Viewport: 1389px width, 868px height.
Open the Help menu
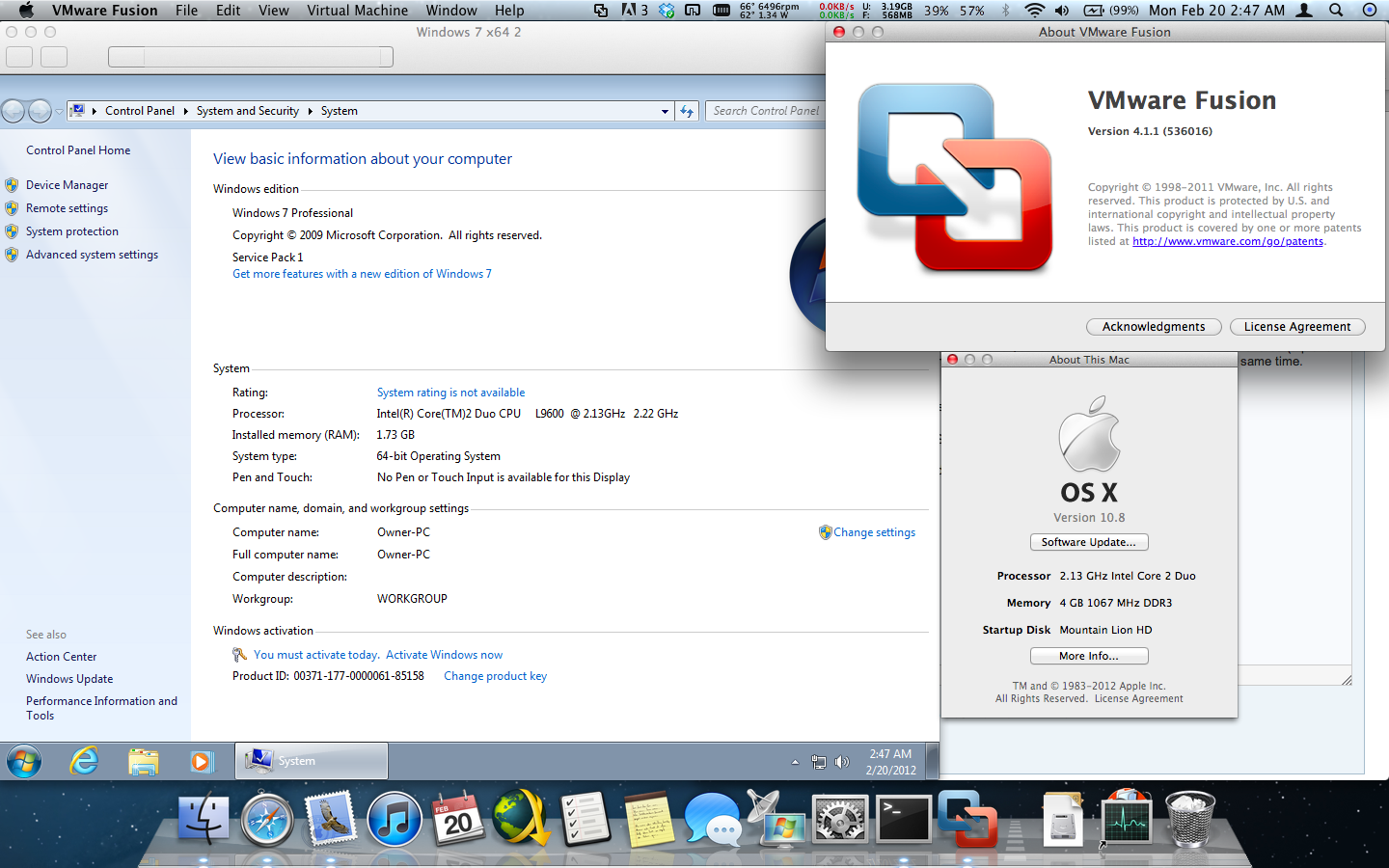click(x=509, y=10)
